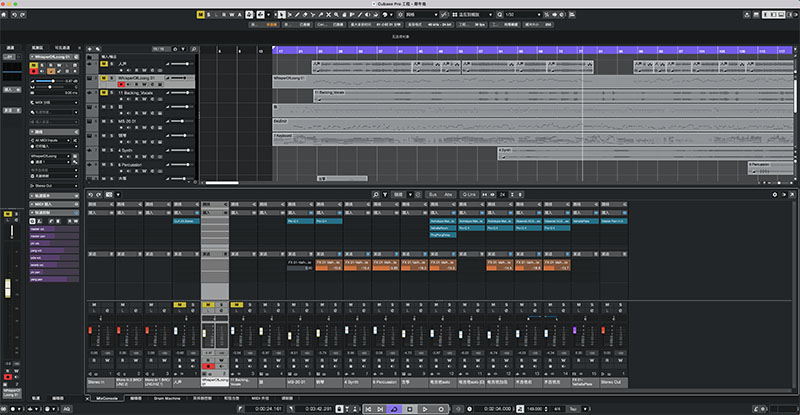This screenshot has width=800, height=415.
Task: Unmute the 11 Backing_Vocals track
Action: (x=104, y=93)
